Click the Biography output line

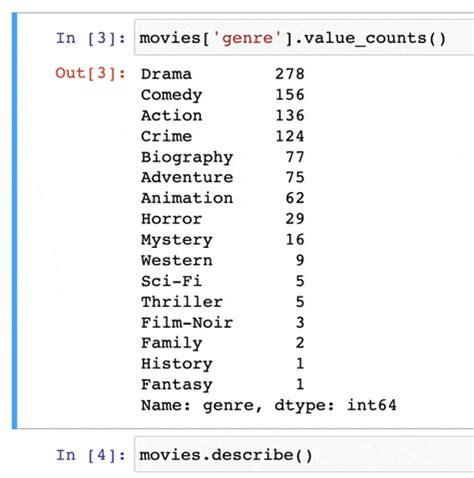tap(223, 157)
